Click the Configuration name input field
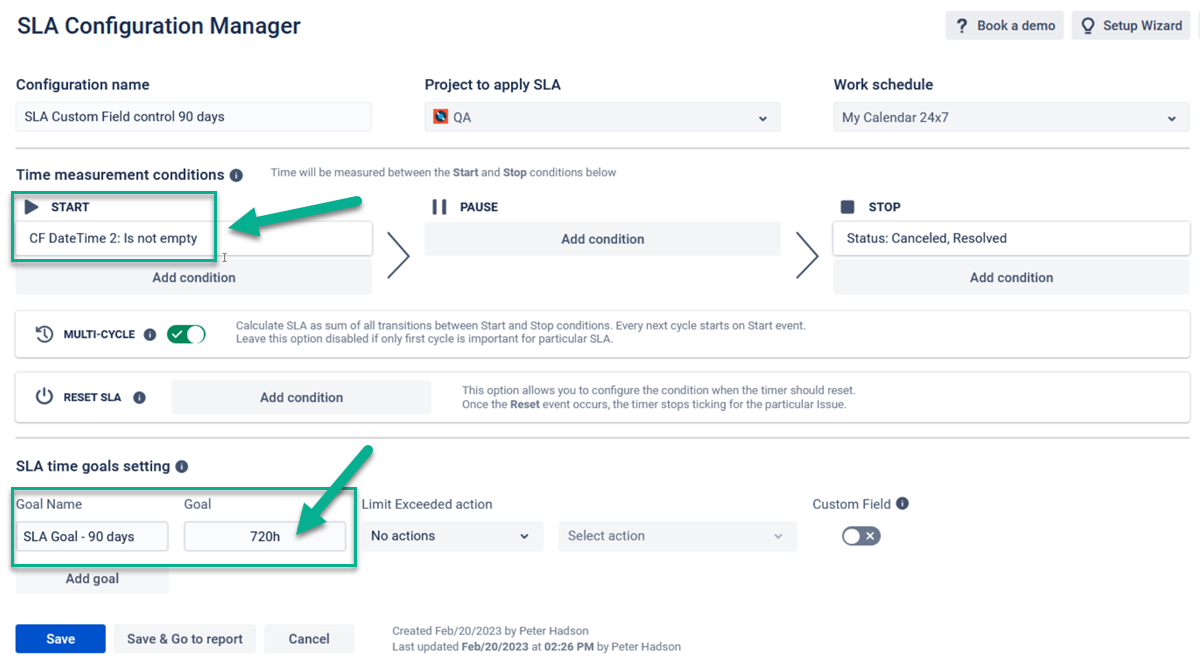Screen dimensions: 1200x668 193,116
